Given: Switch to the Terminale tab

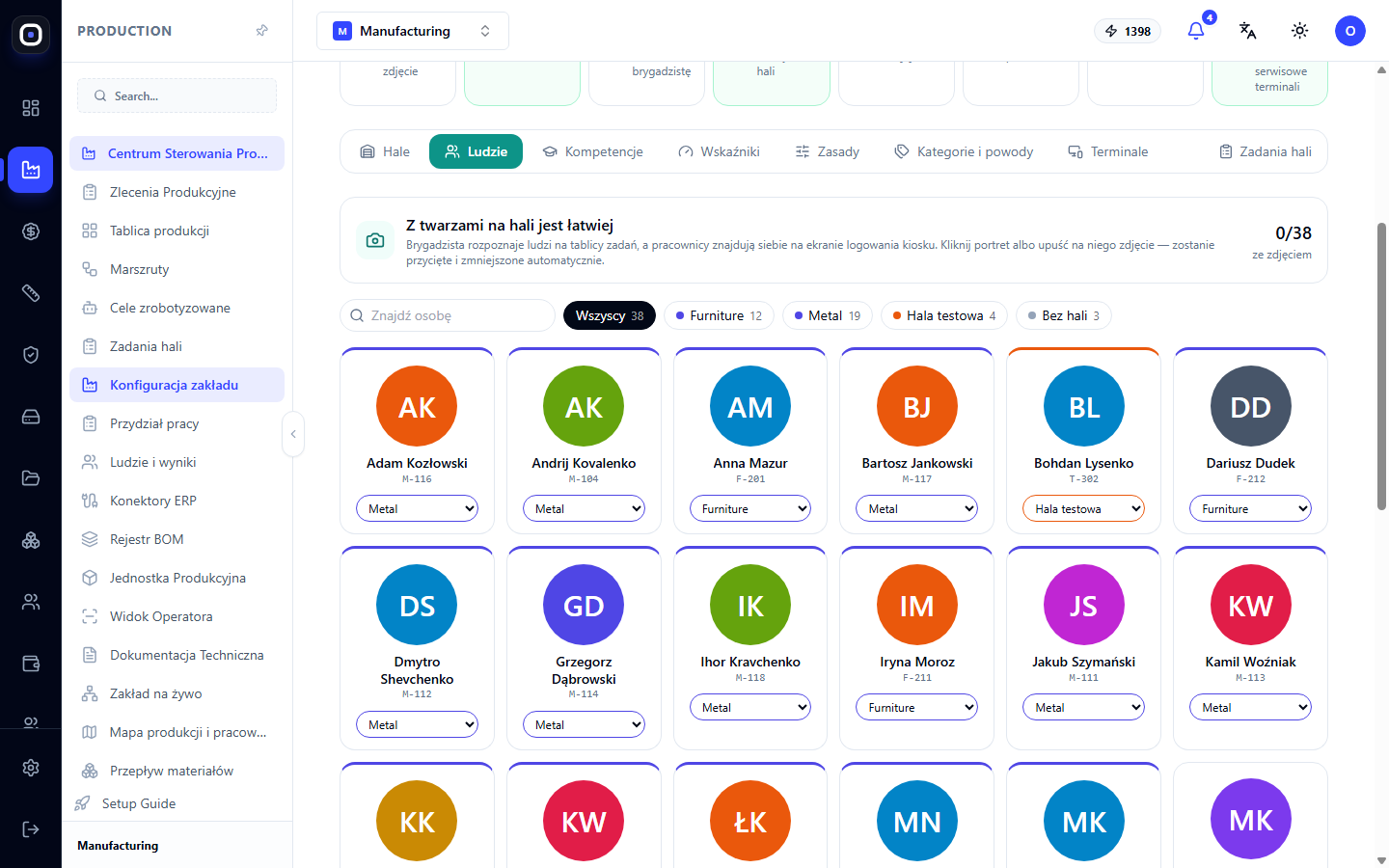Looking at the screenshot, I should 1108,151.
